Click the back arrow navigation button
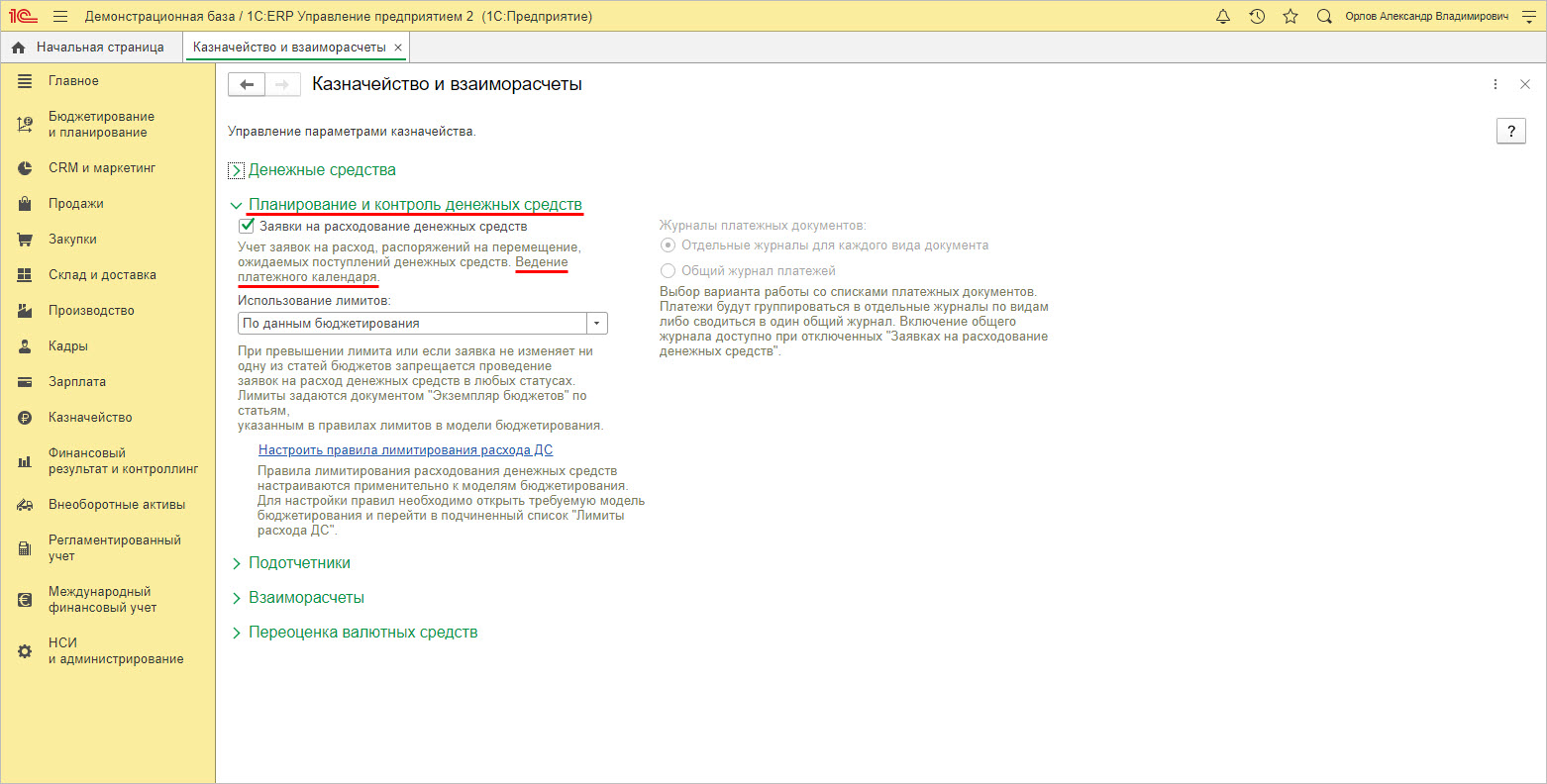The height and width of the screenshot is (784, 1547). pos(247,85)
